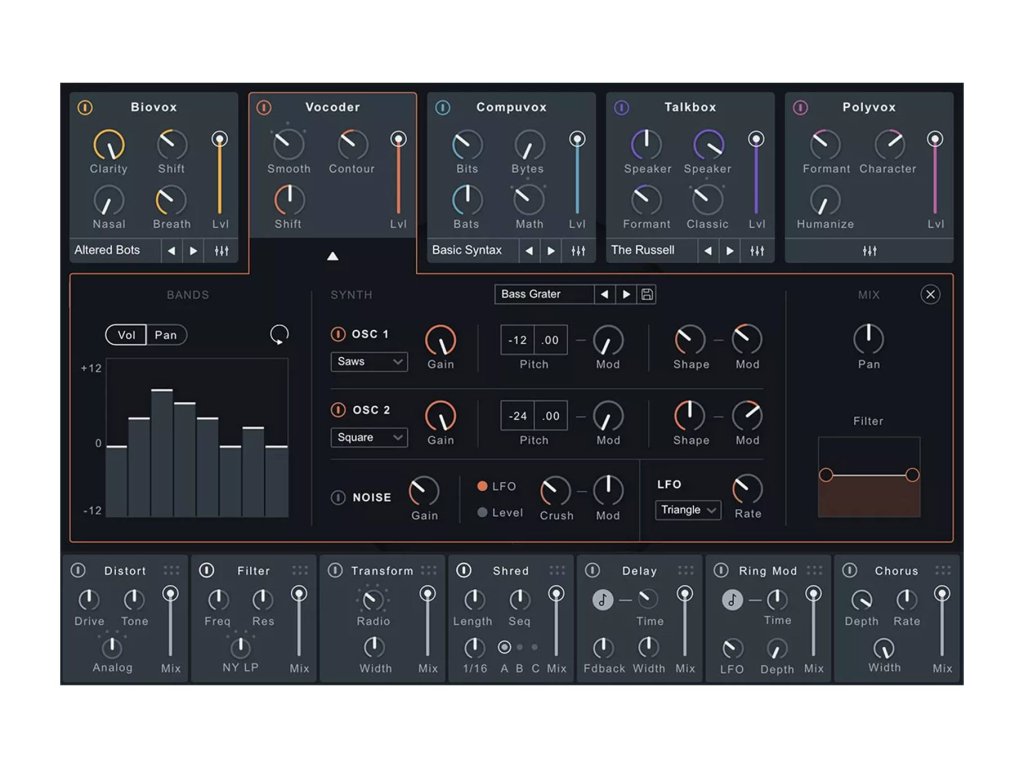Switch bands view to Vol

click(x=126, y=335)
